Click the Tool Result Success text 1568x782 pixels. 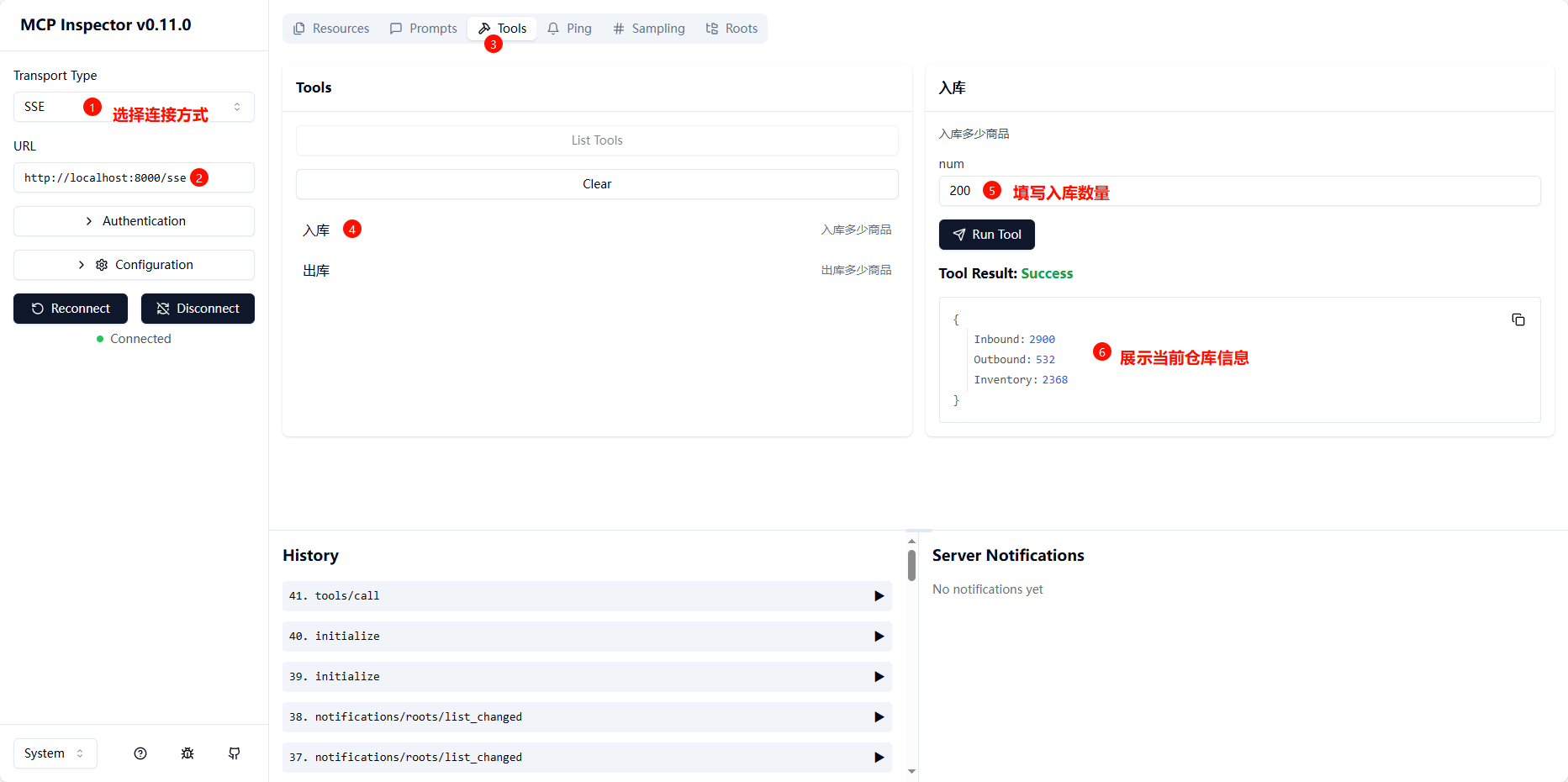pyautogui.click(x=1047, y=273)
